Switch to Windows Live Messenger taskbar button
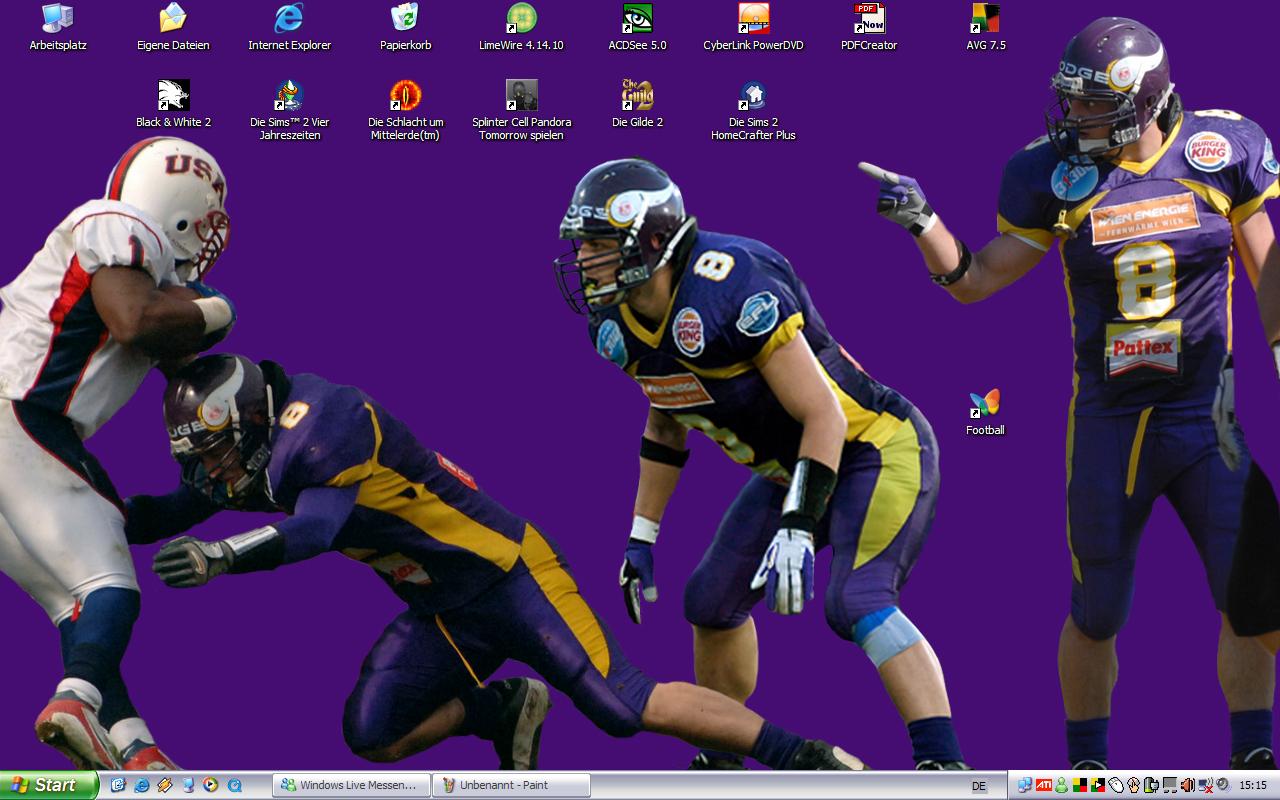The image size is (1280, 800). click(x=351, y=786)
